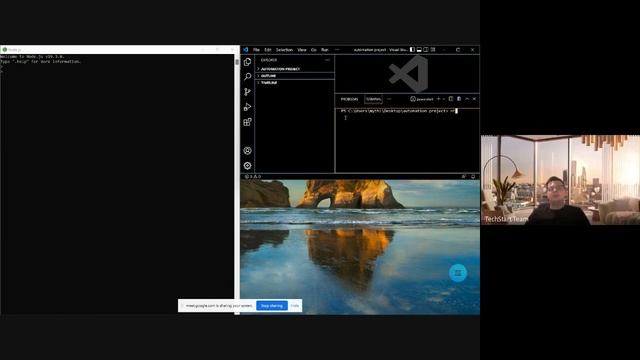Open the launch profile dropdown beside the plus
This screenshot has height=360, width=640.
(x=444, y=99)
